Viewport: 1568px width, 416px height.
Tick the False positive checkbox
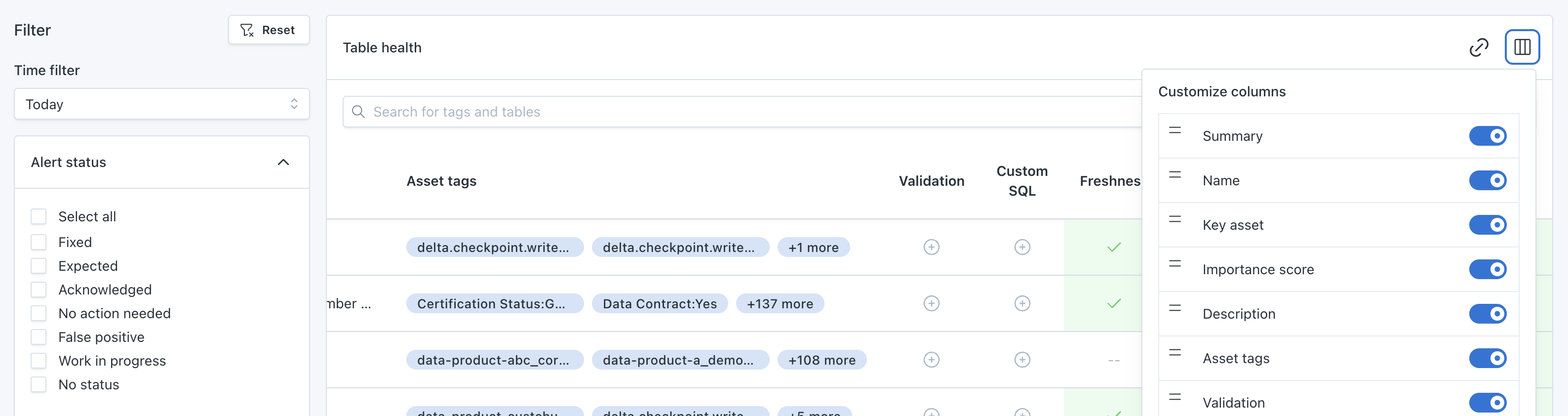pos(39,337)
